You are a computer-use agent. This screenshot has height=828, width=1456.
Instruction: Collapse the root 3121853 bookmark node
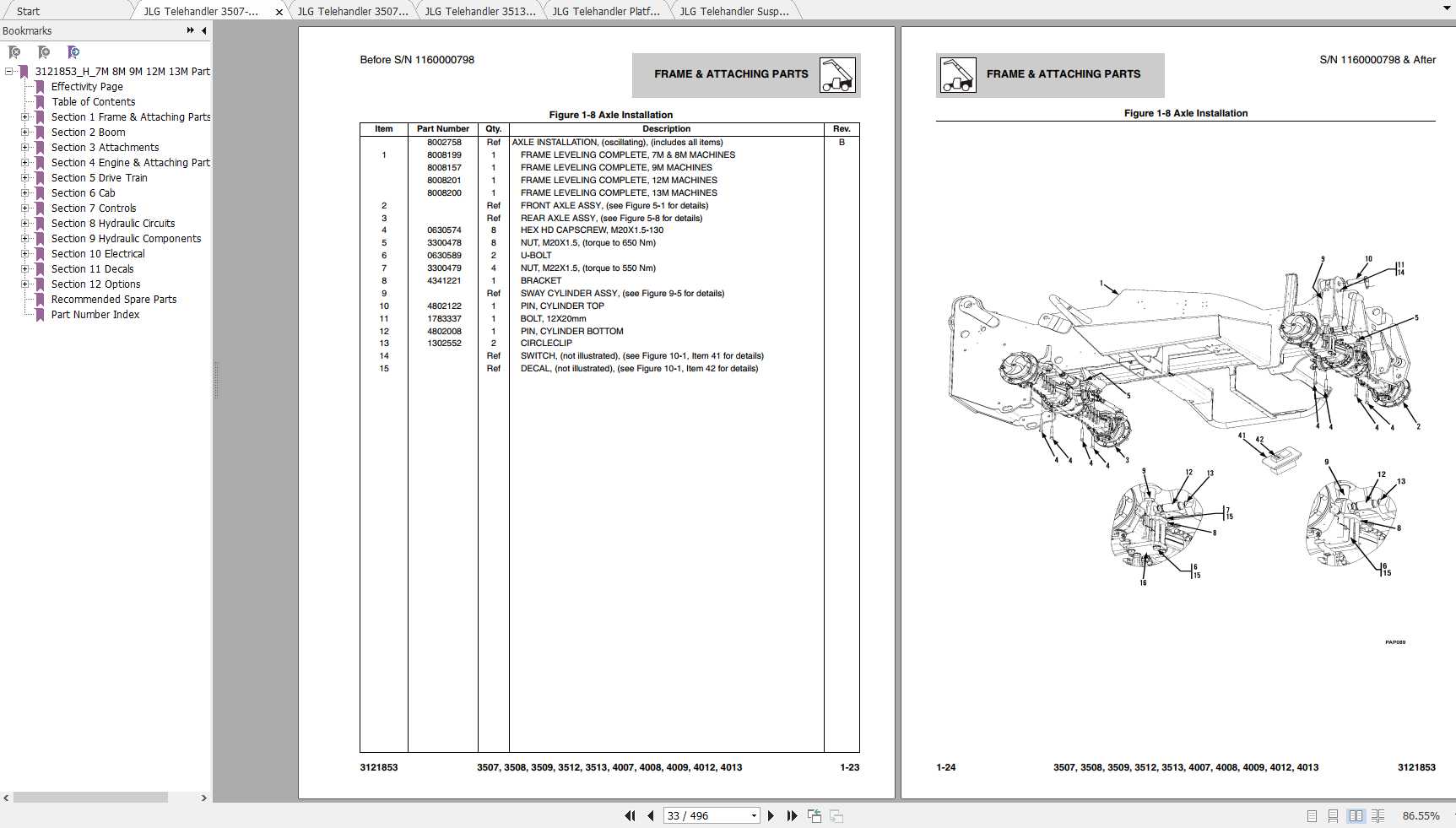point(9,72)
